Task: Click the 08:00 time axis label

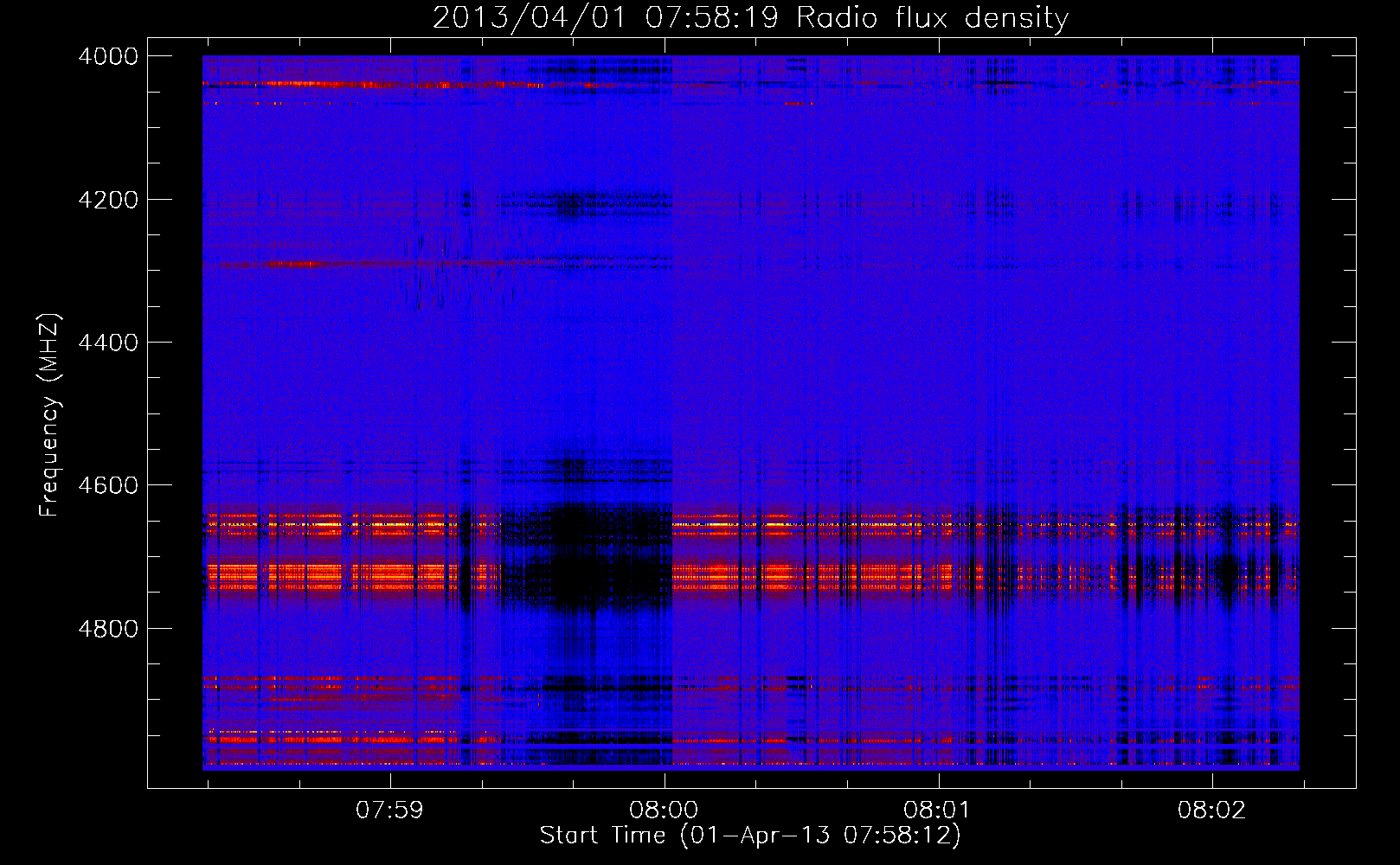Action: coord(664,811)
